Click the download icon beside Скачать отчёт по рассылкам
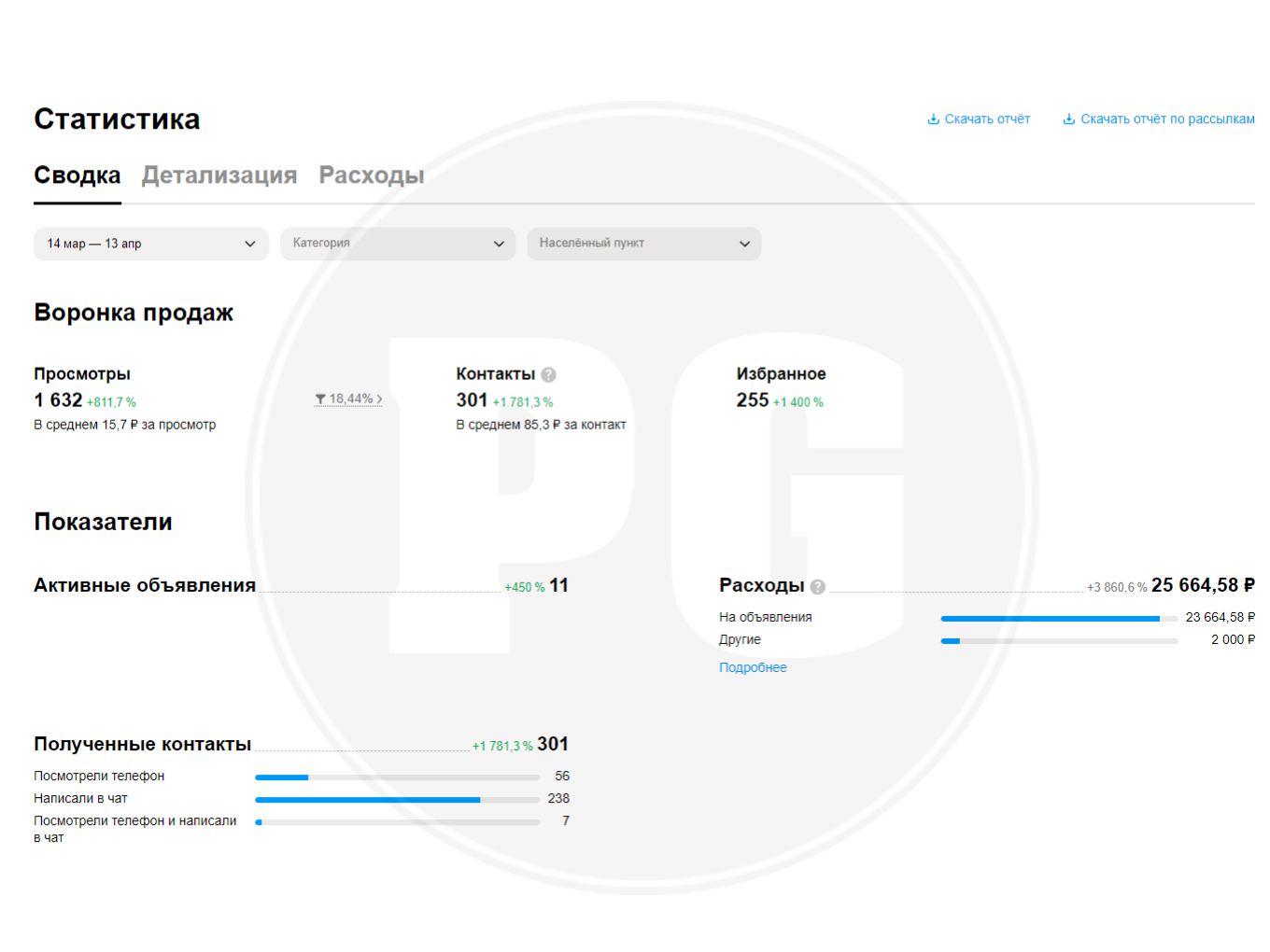The image size is (1270, 952). click(1069, 119)
